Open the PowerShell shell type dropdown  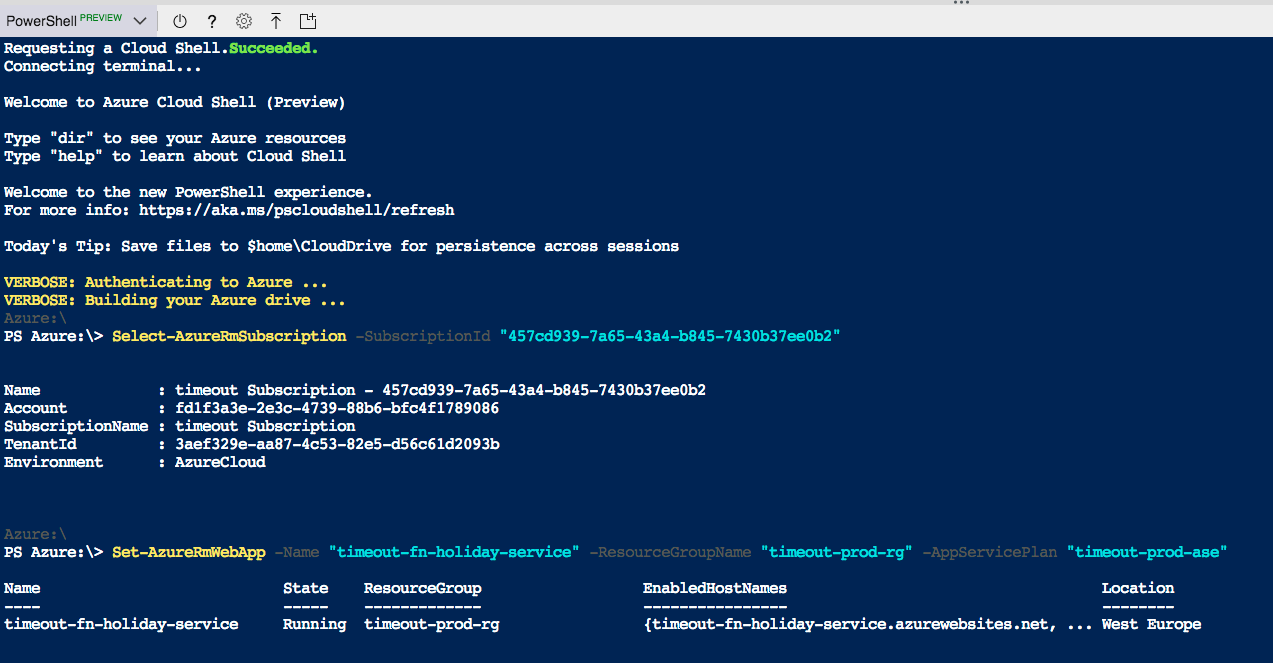[77, 20]
